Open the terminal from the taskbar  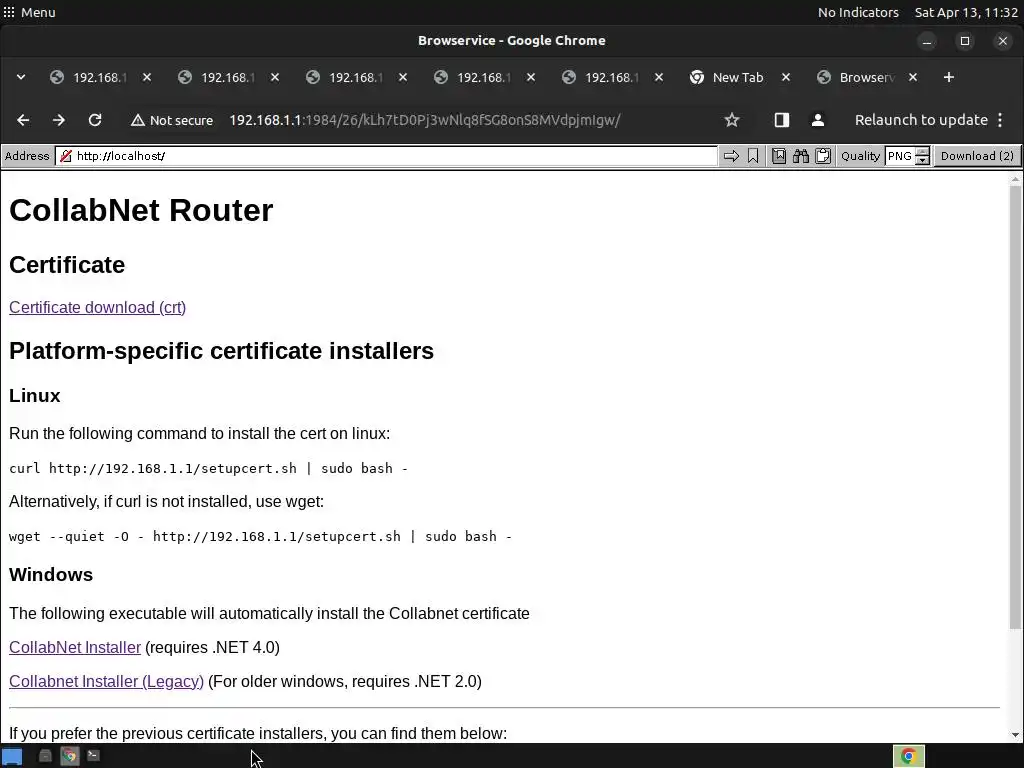[x=93, y=756]
